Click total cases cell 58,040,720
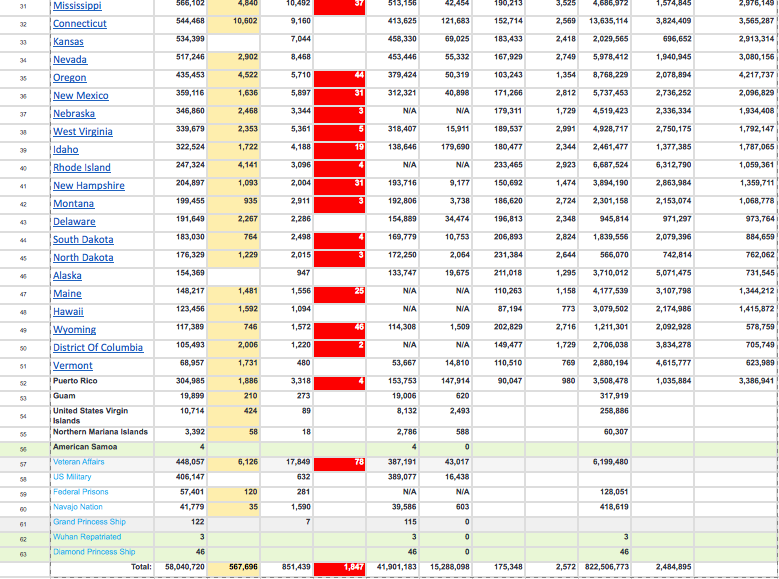This screenshot has width=779, height=579. tap(184, 567)
